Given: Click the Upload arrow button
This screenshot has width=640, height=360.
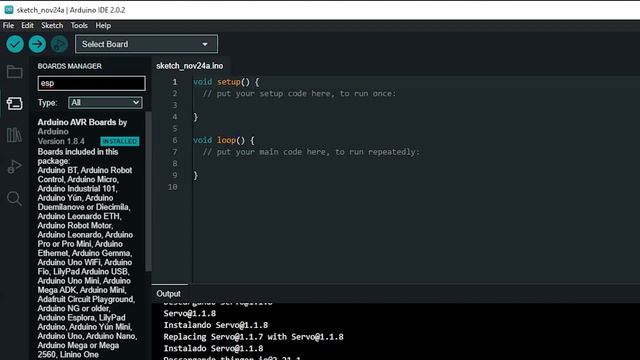Looking at the screenshot, I should point(37,44).
